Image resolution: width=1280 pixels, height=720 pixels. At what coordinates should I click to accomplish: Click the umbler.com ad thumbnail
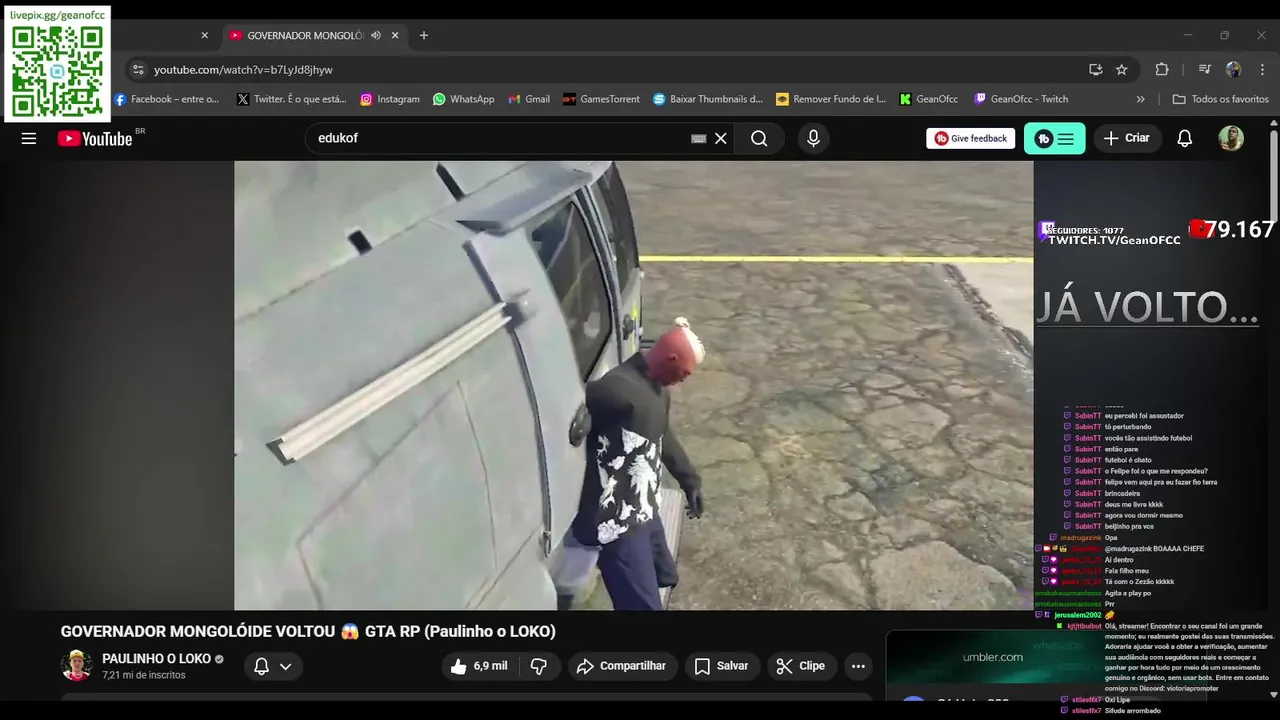pyautogui.click(x=993, y=657)
